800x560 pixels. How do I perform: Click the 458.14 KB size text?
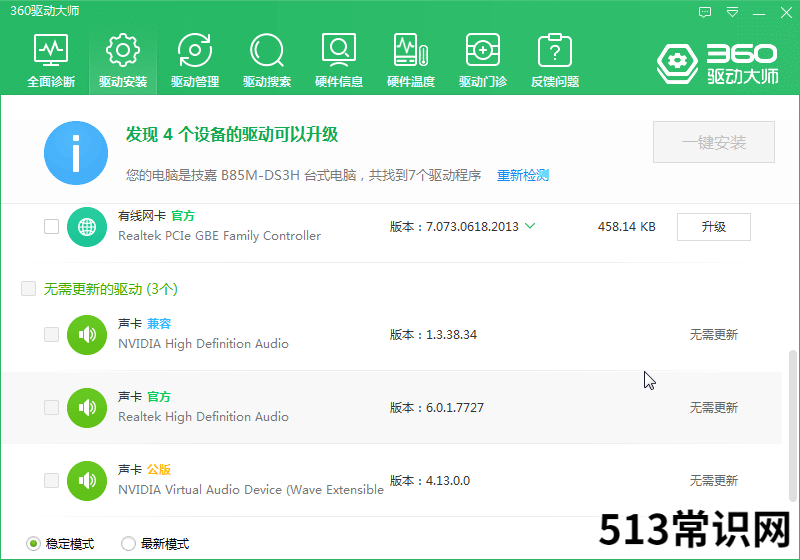click(627, 227)
